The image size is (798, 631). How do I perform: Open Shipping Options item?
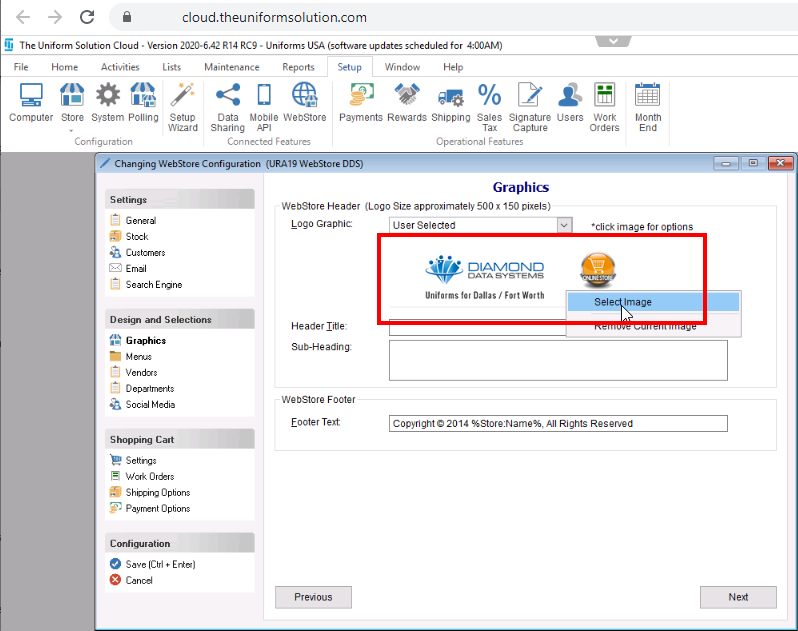point(150,492)
